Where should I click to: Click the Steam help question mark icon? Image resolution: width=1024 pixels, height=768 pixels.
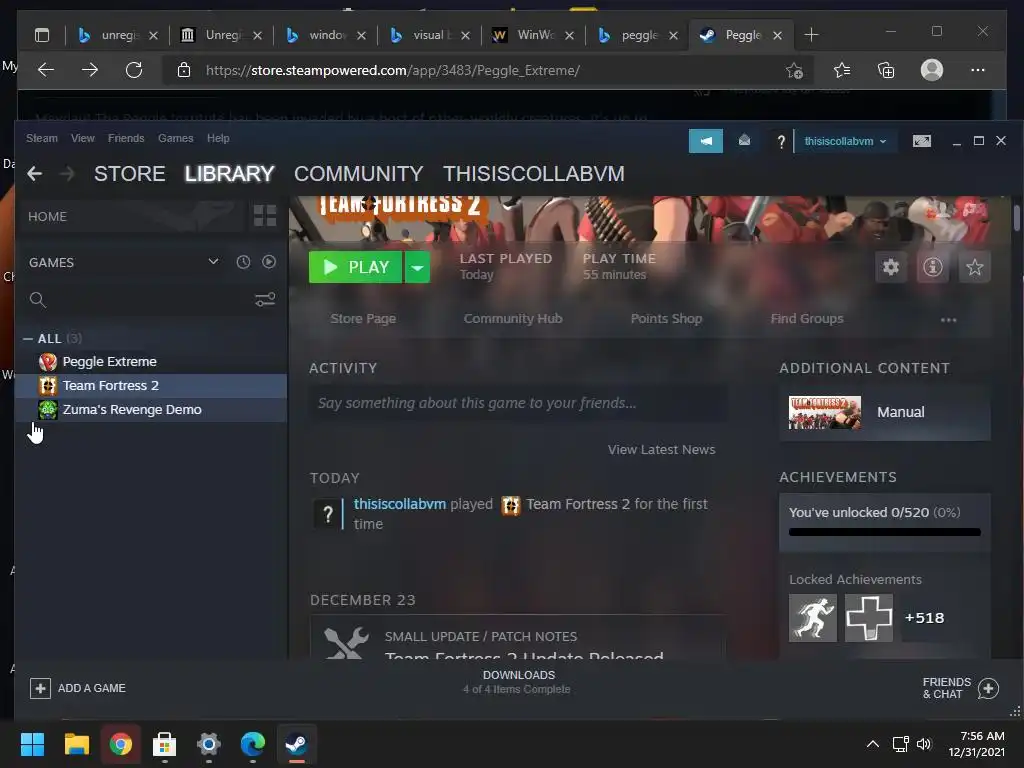point(780,141)
